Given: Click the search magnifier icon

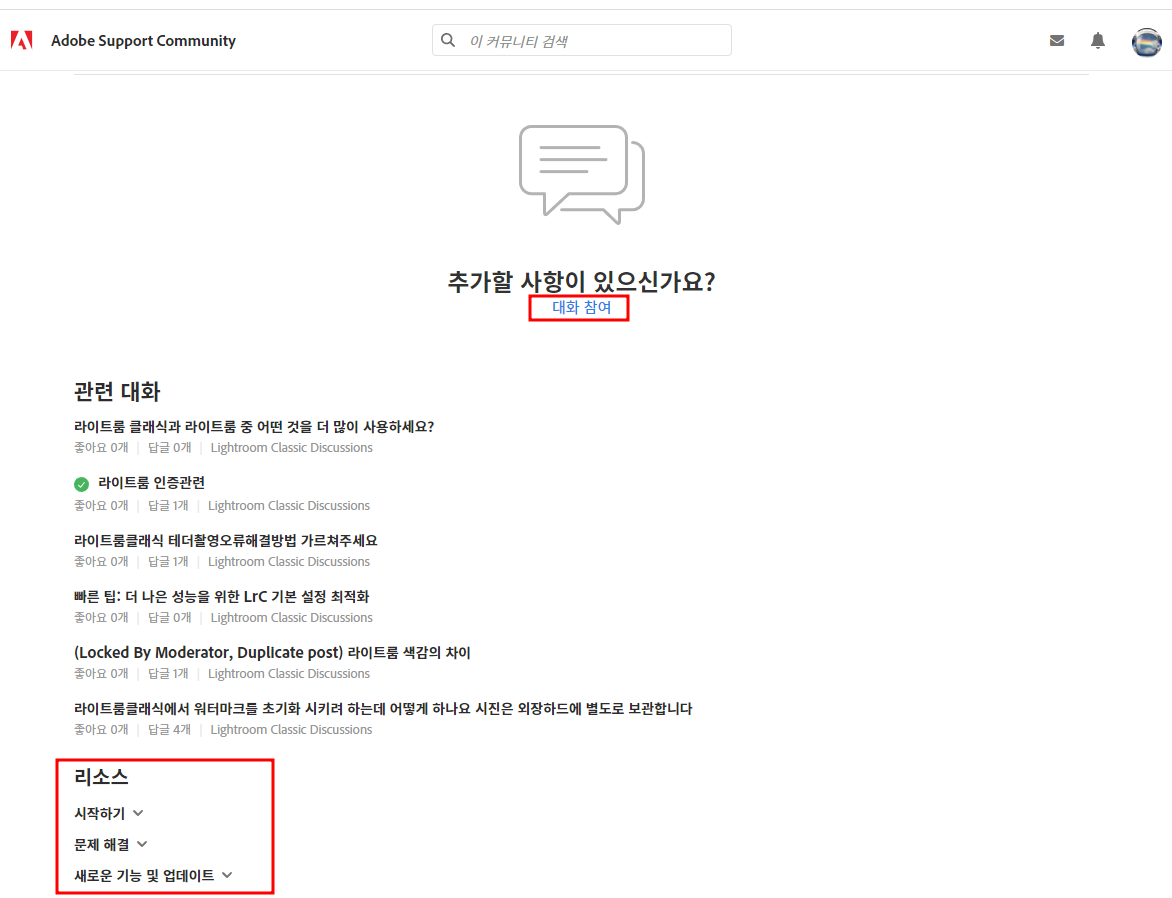Looking at the screenshot, I should pyautogui.click(x=447, y=39).
